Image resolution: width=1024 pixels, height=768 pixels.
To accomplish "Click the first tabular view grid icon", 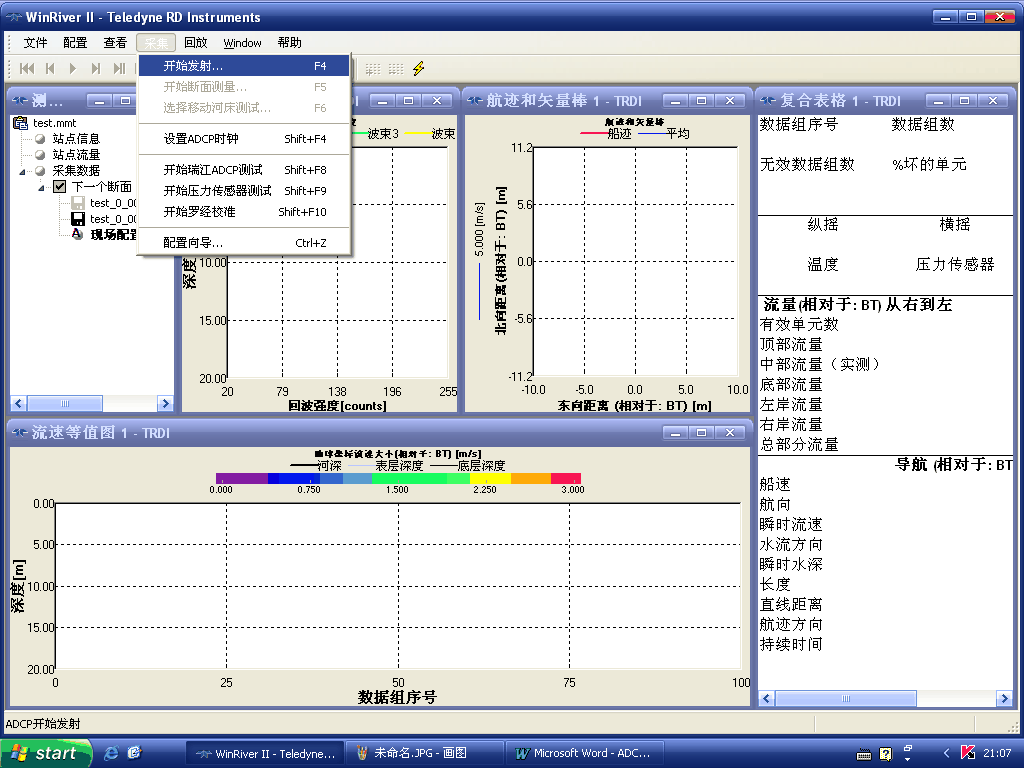I will pyautogui.click(x=373, y=67).
